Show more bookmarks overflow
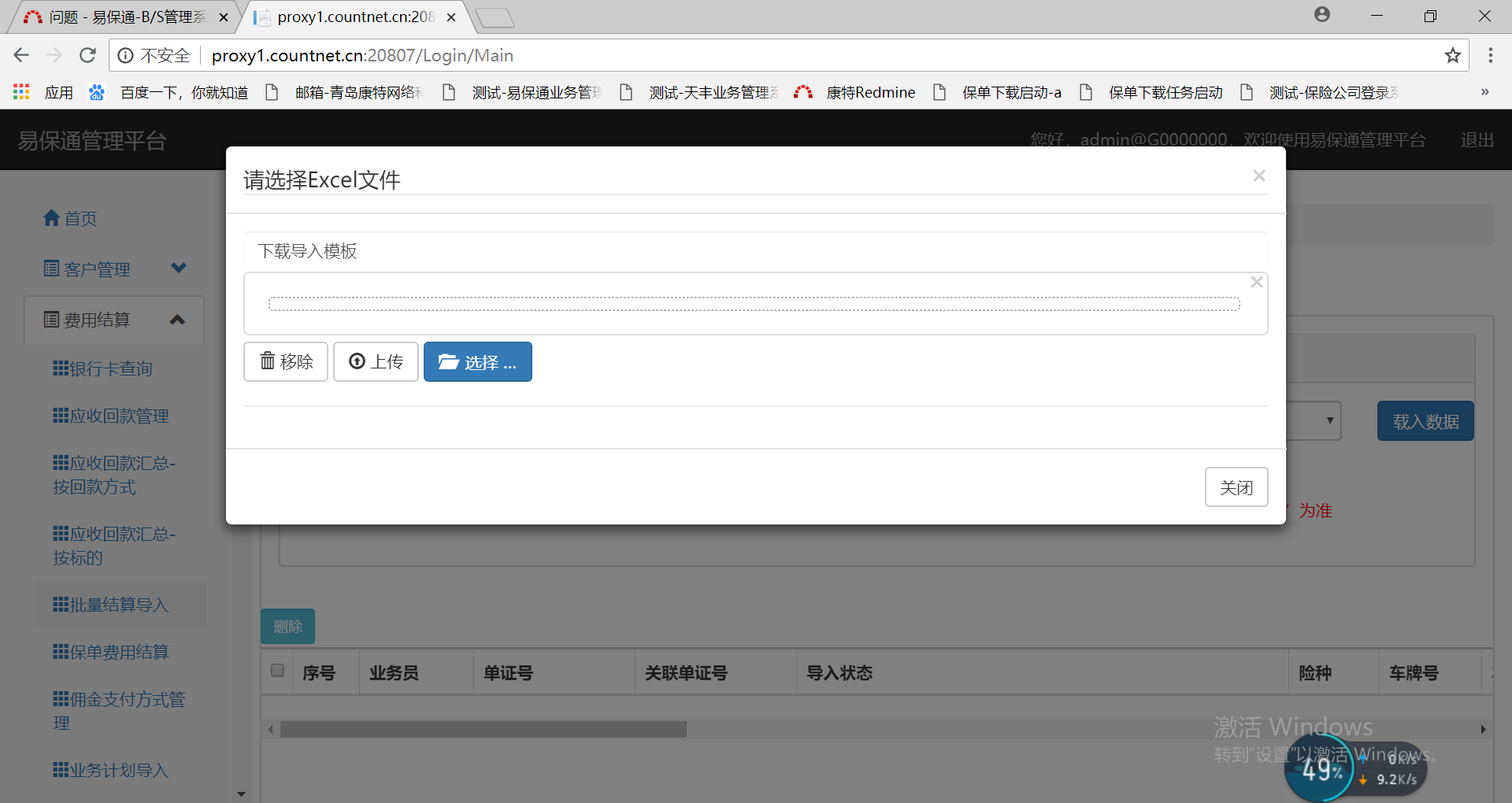This screenshot has height=803, width=1512. tap(1484, 92)
